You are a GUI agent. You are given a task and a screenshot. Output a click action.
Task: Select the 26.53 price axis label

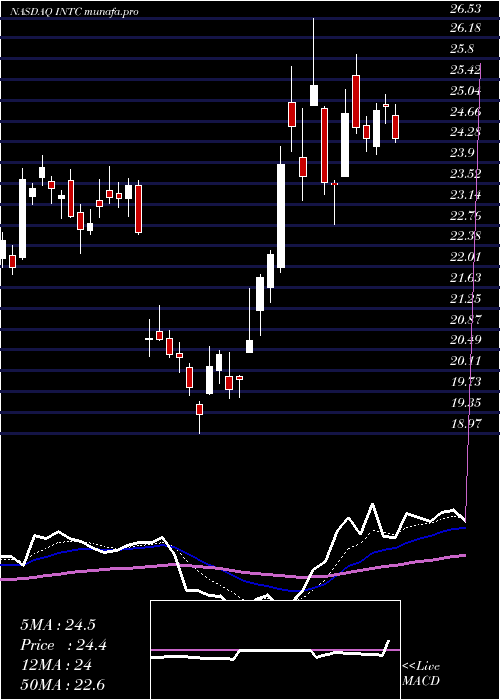click(465, 8)
